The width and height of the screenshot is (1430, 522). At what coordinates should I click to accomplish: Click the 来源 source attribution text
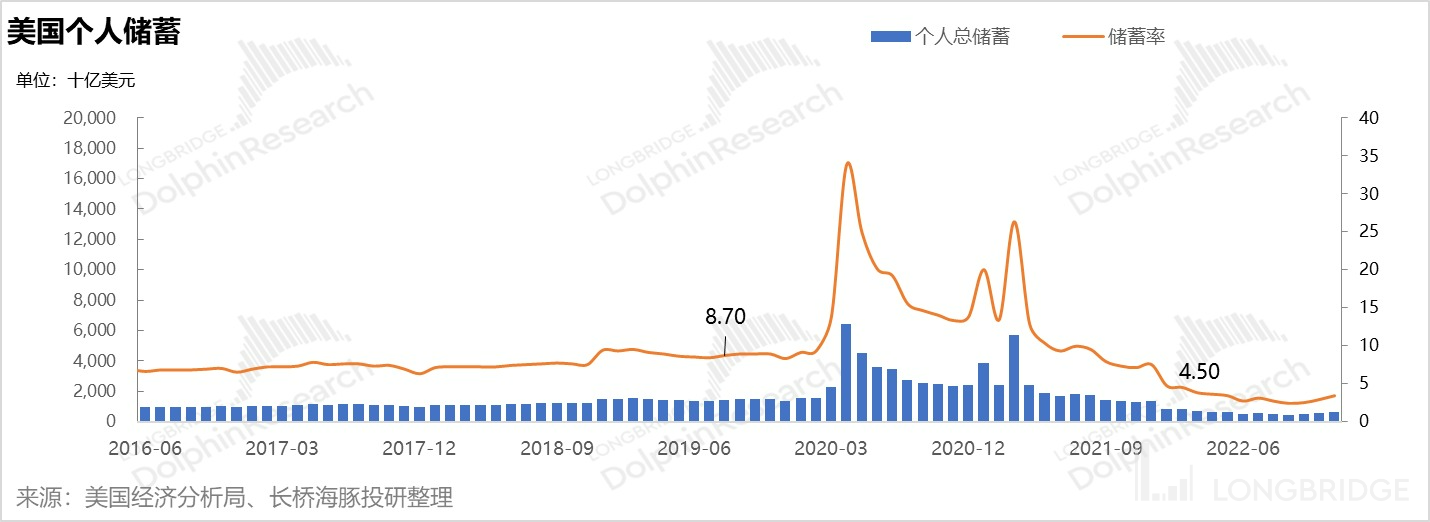point(235,496)
